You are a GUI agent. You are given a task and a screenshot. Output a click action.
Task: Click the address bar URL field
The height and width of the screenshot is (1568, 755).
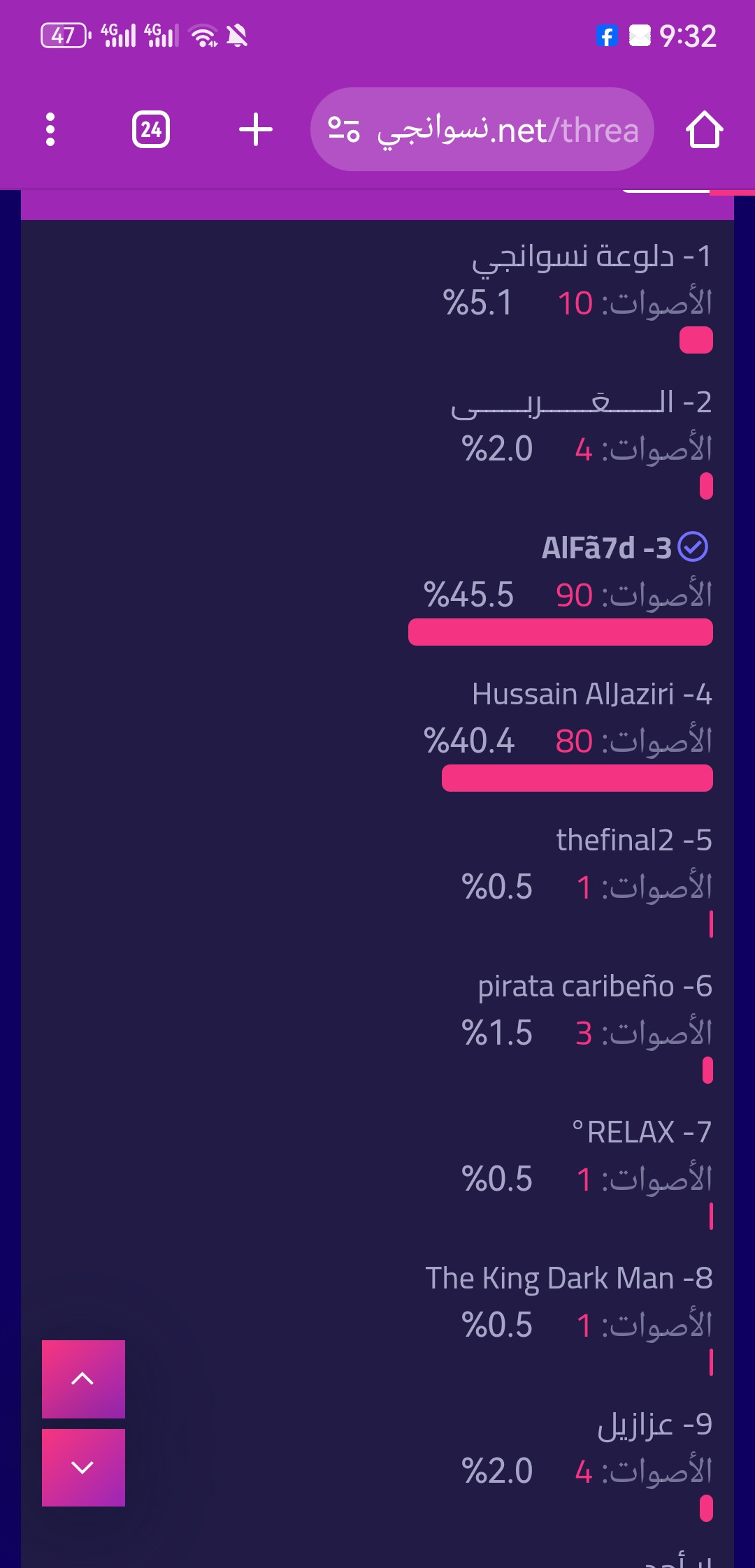pos(482,129)
